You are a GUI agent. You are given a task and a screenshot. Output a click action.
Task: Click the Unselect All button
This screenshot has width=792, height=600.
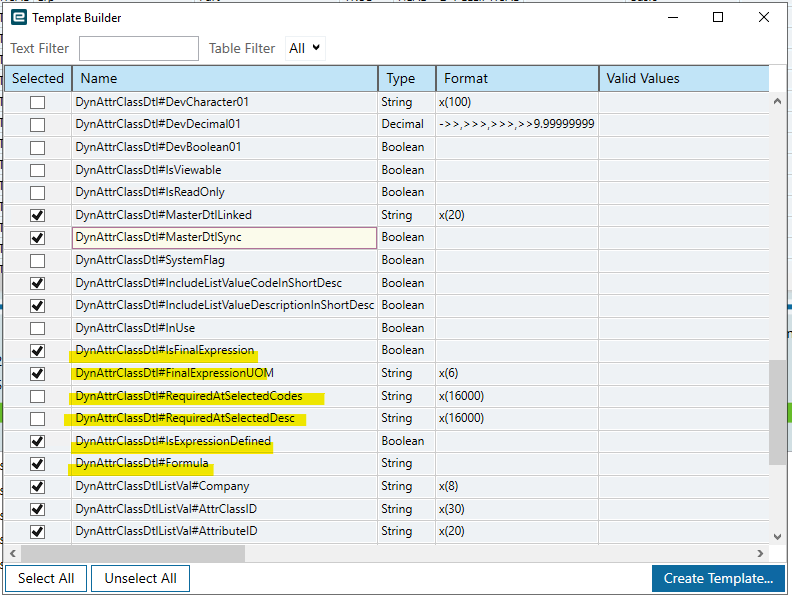click(140, 578)
